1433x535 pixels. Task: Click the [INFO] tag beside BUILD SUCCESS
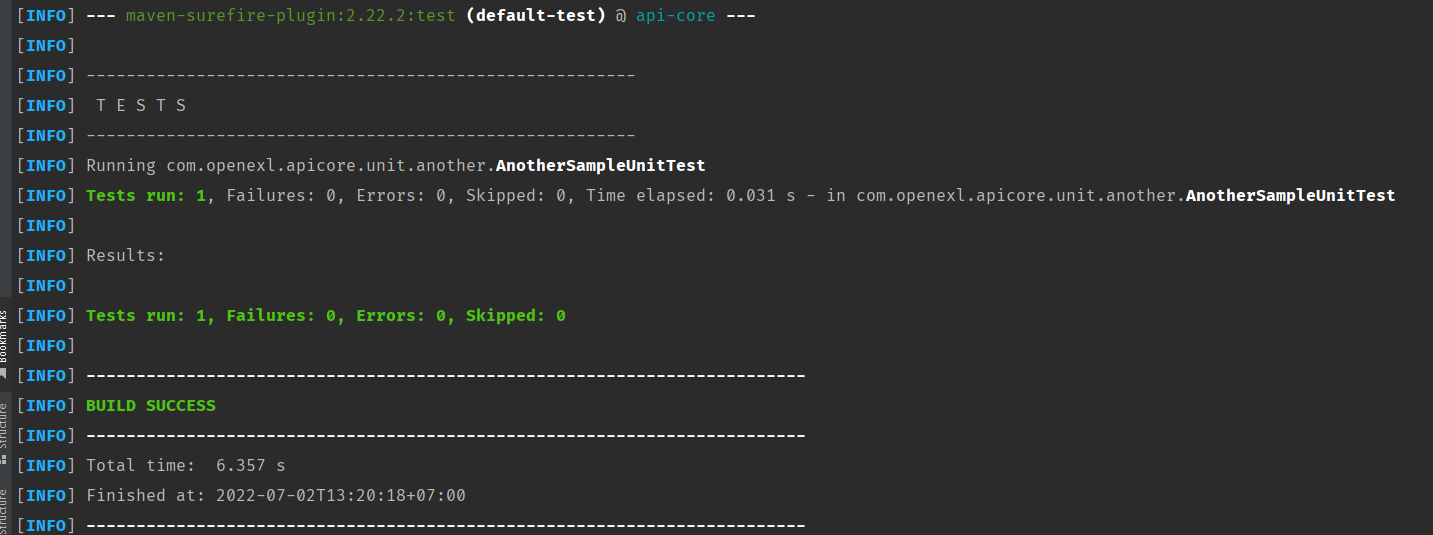coord(46,406)
